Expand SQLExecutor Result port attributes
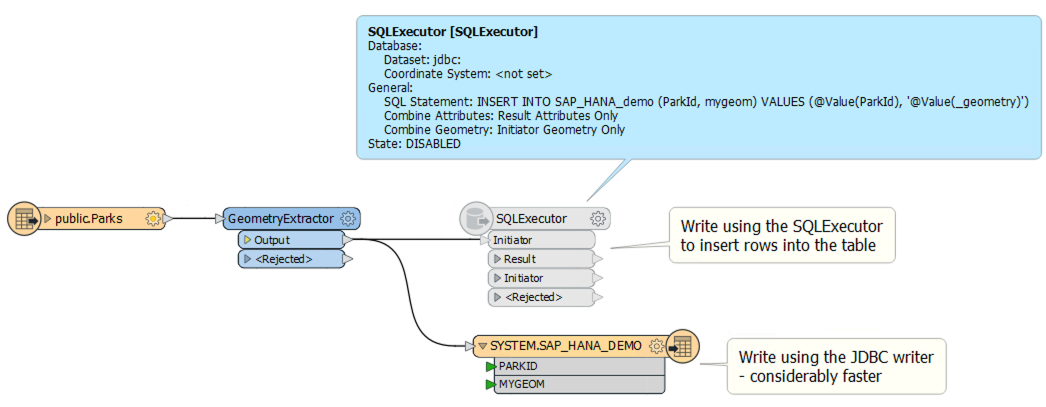 point(497,259)
